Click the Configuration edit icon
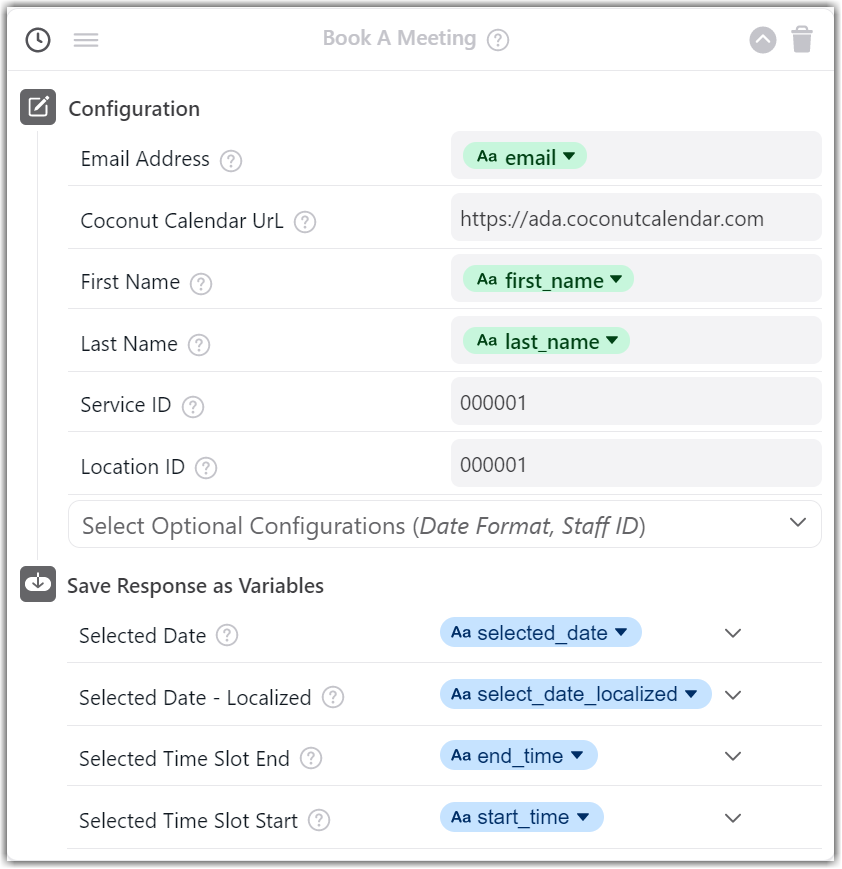This screenshot has height=869, width=842. tap(38, 107)
